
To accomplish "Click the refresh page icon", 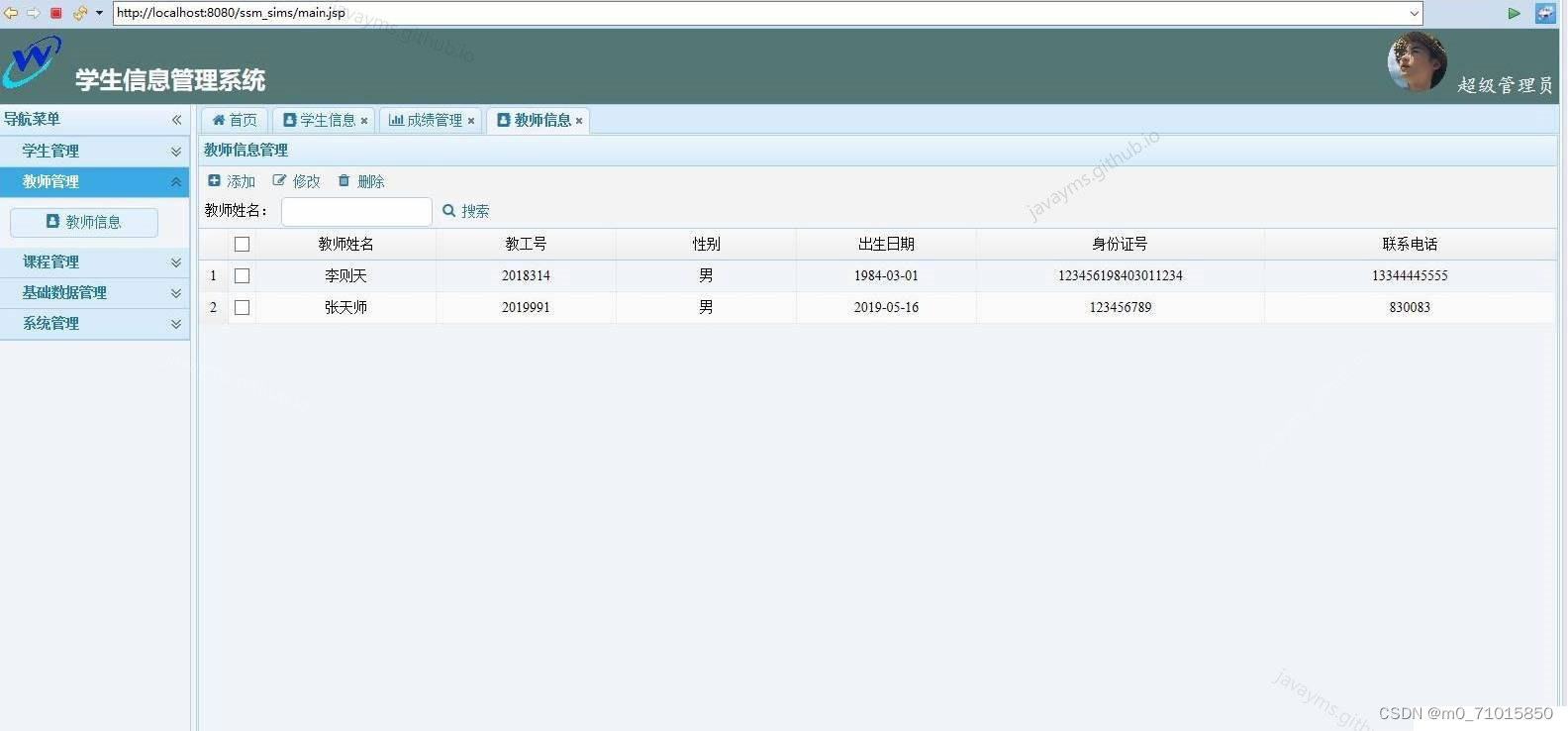I will coord(80,13).
